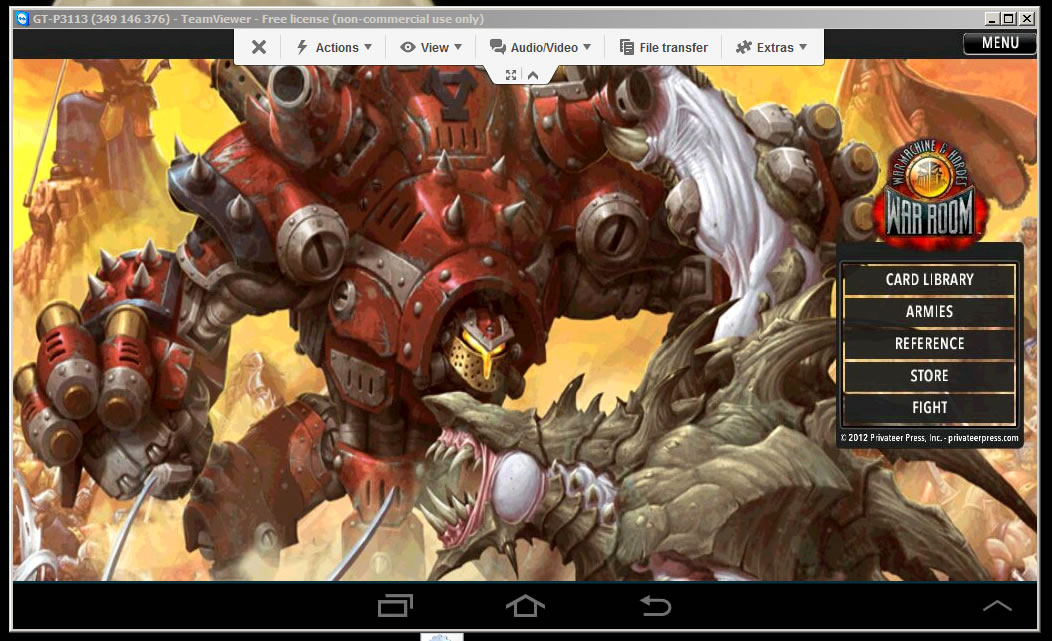Screen dimensions: 1052x641
Task: Click the privateerpress.com copyright text
Action: coord(929,438)
